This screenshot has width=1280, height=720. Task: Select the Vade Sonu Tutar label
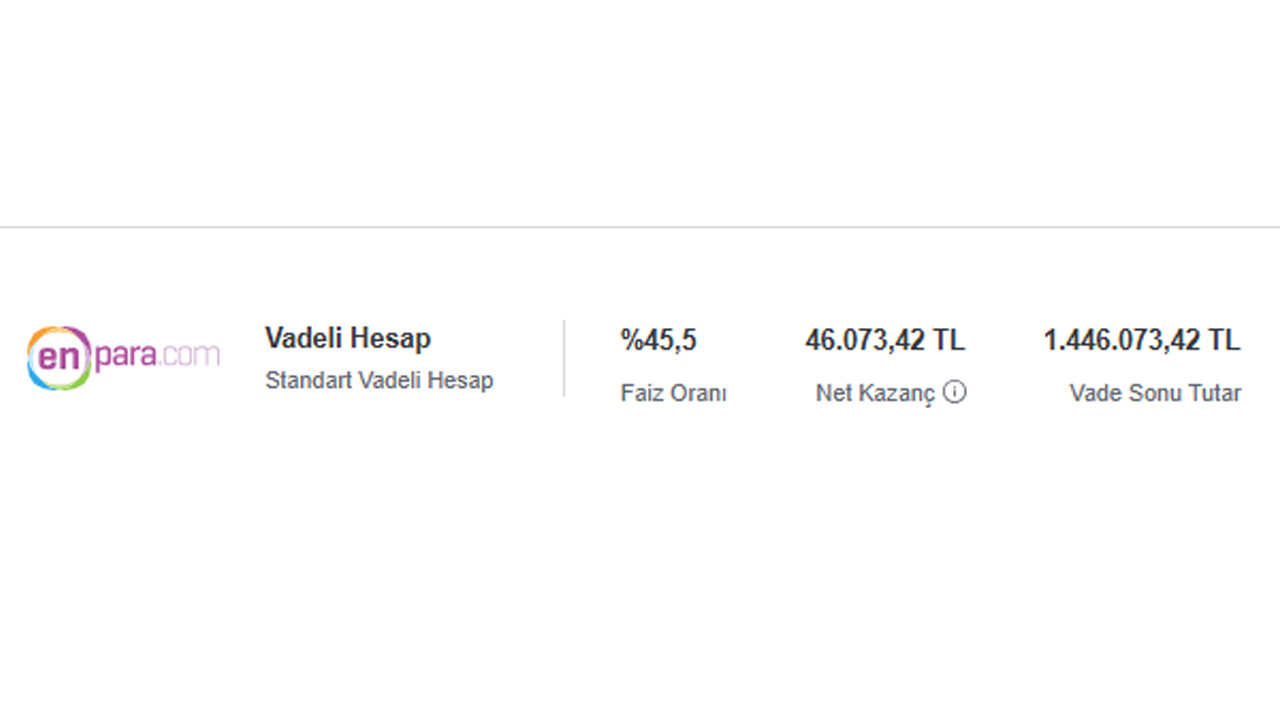click(x=1155, y=393)
